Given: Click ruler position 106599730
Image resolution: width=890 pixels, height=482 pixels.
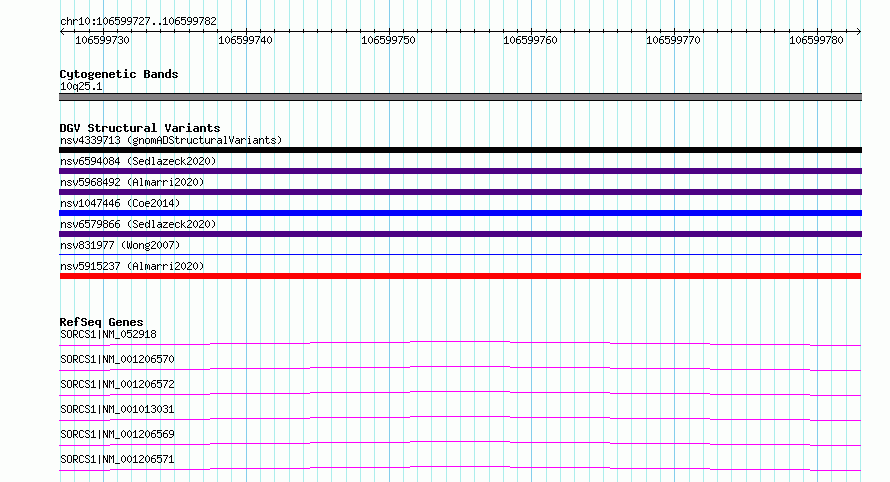Looking at the screenshot, I should point(103,40).
